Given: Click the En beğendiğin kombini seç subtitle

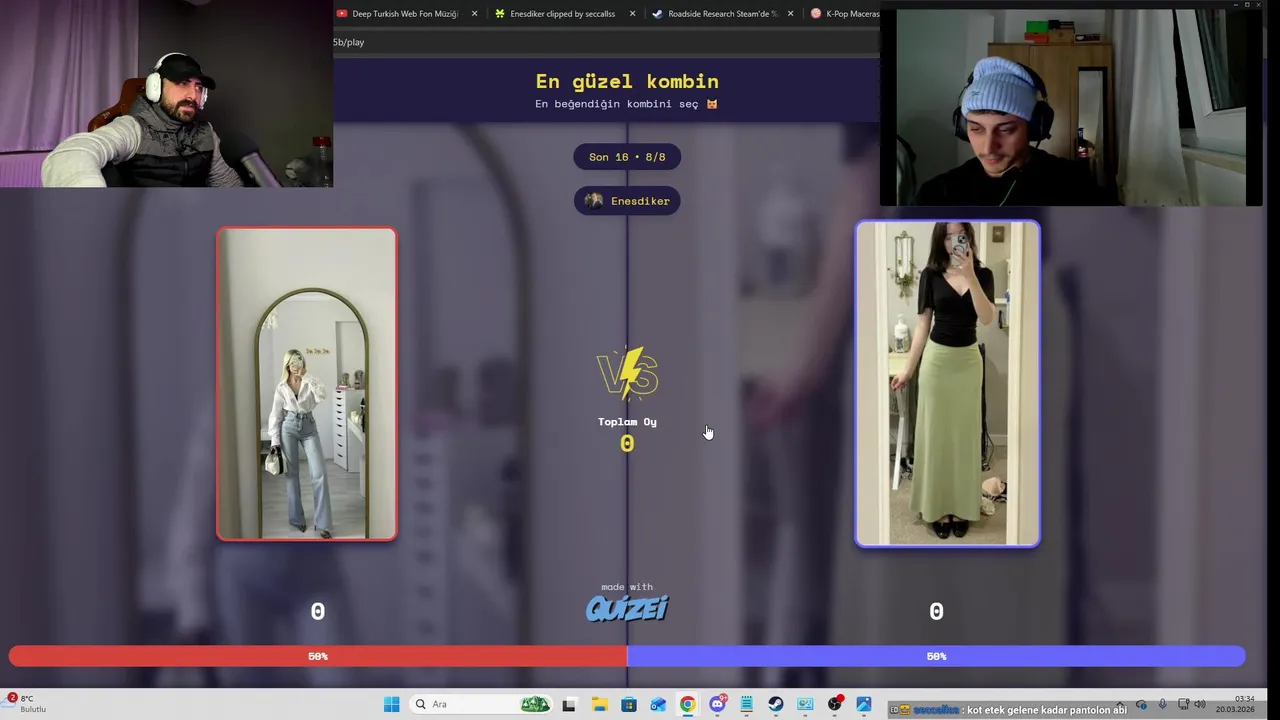Looking at the screenshot, I should [x=626, y=104].
